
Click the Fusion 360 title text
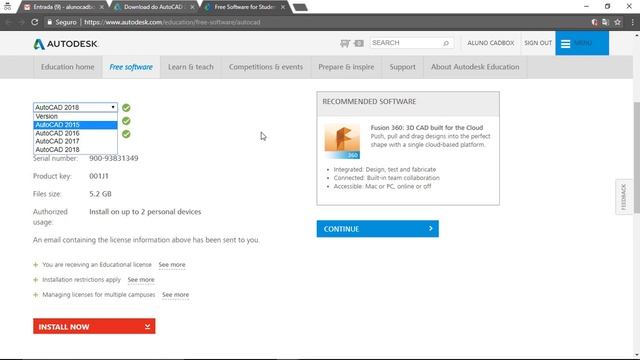(427, 128)
